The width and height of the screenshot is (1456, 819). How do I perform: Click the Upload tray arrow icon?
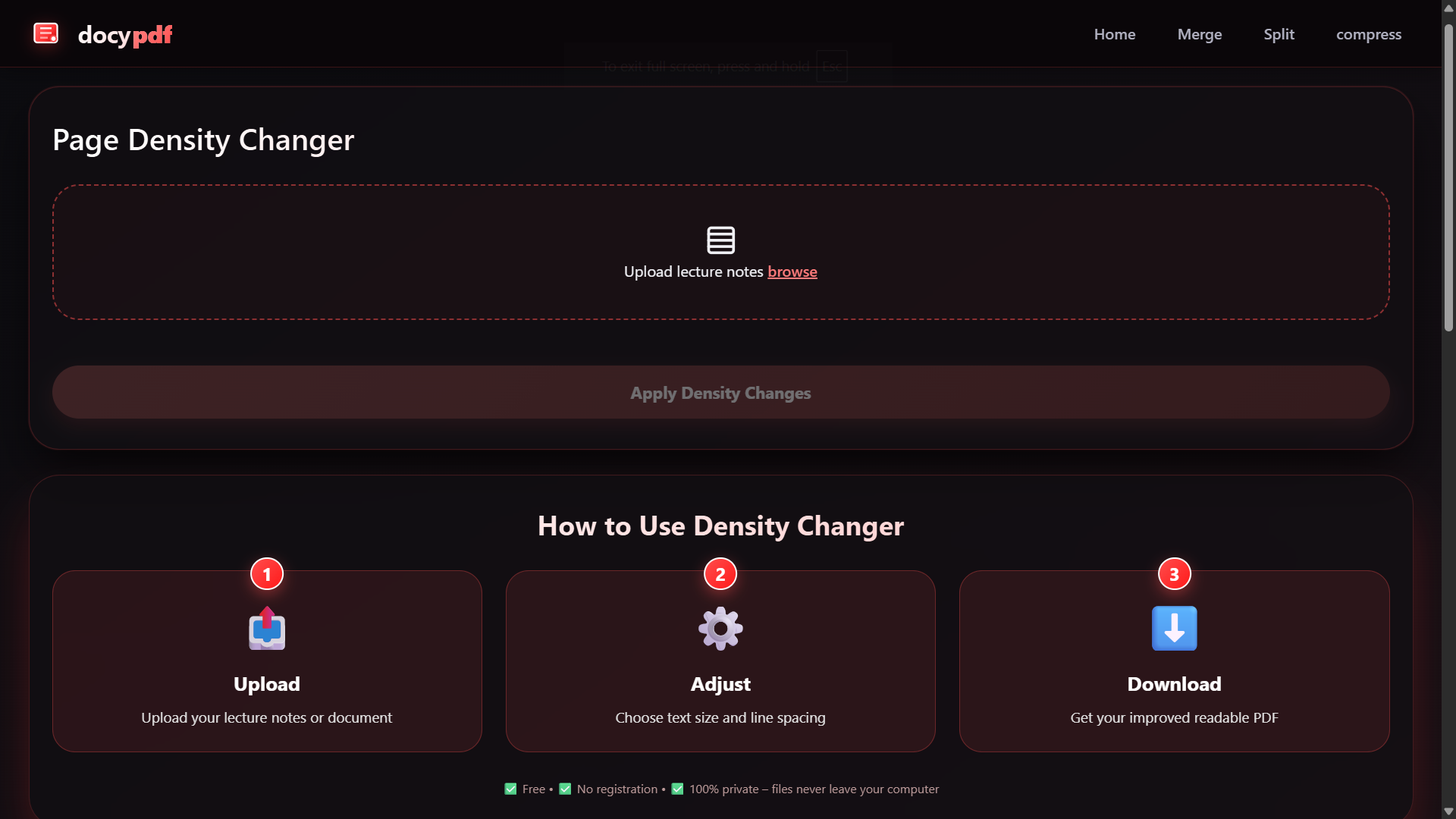point(267,629)
